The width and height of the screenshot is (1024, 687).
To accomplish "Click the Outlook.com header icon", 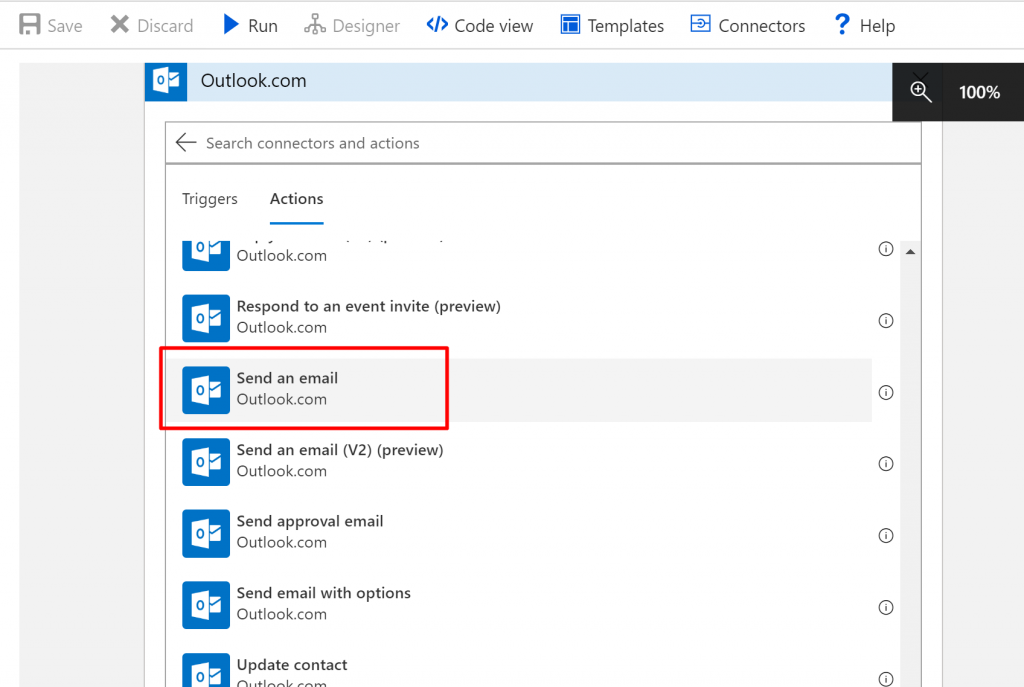I will pyautogui.click(x=166, y=82).
